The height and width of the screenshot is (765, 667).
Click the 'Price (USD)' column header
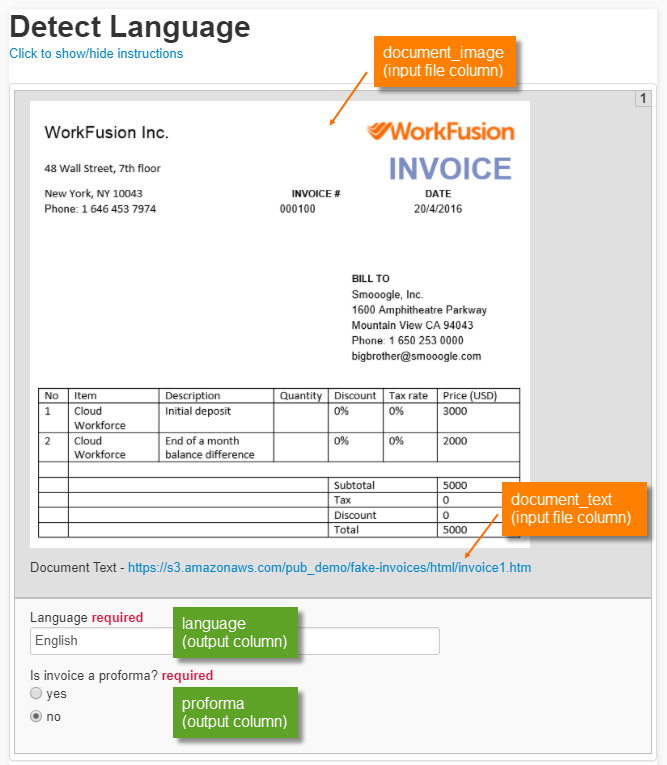click(x=470, y=396)
